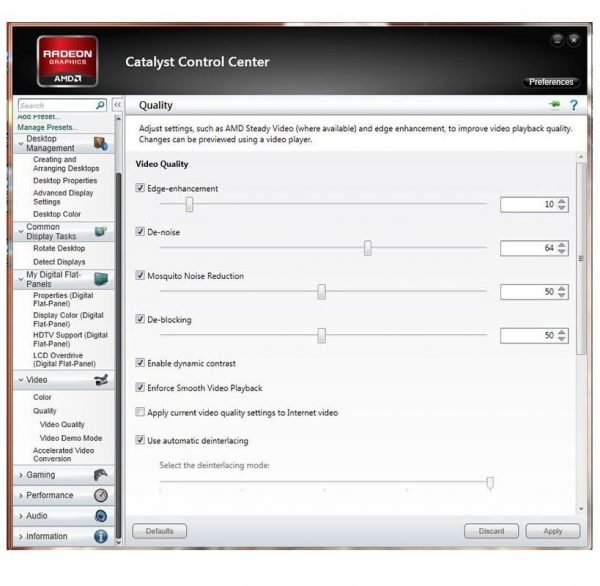Click the Radeon Graphics AMD logo

click(x=67, y=61)
